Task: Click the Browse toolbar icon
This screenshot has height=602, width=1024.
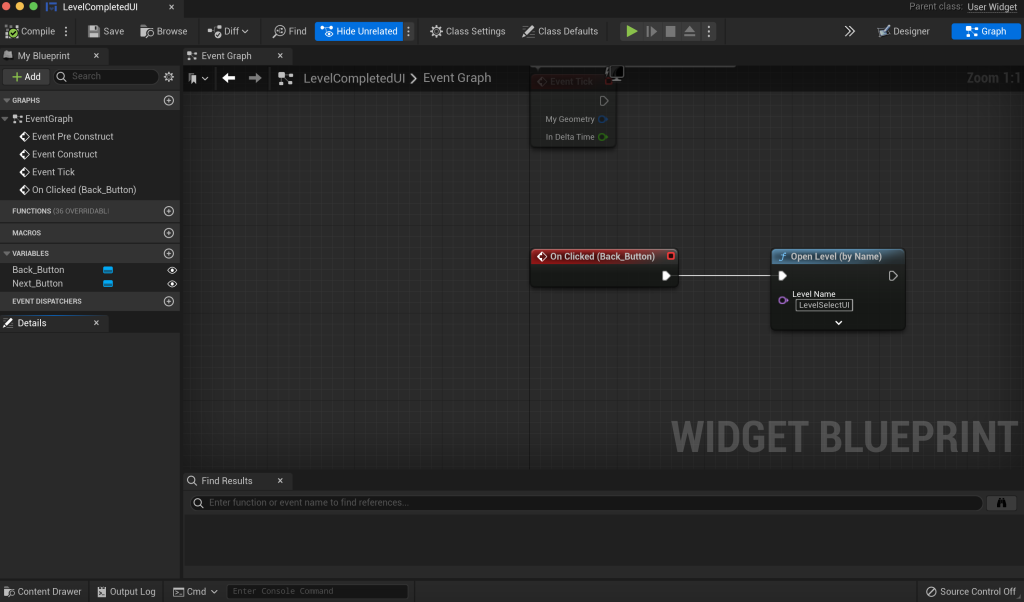Action: (x=148, y=31)
